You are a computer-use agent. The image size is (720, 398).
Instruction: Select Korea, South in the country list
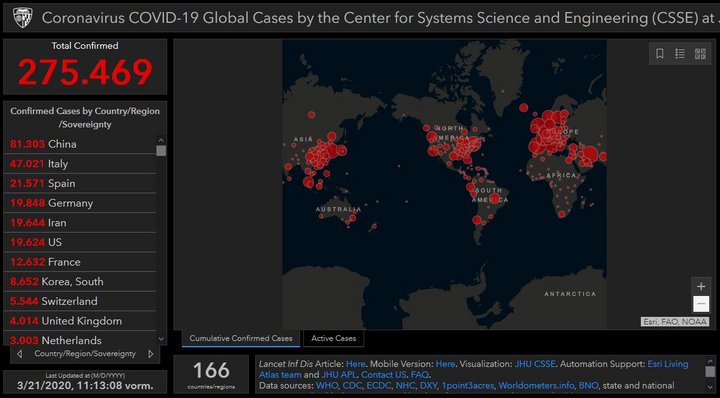click(80, 281)
